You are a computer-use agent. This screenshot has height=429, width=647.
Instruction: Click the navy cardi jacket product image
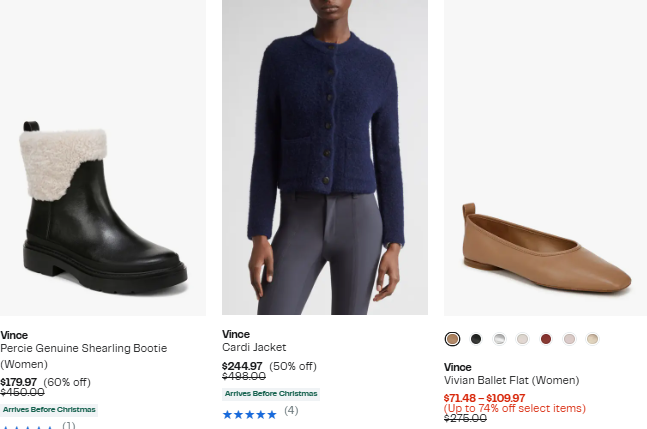pos(325,158)
